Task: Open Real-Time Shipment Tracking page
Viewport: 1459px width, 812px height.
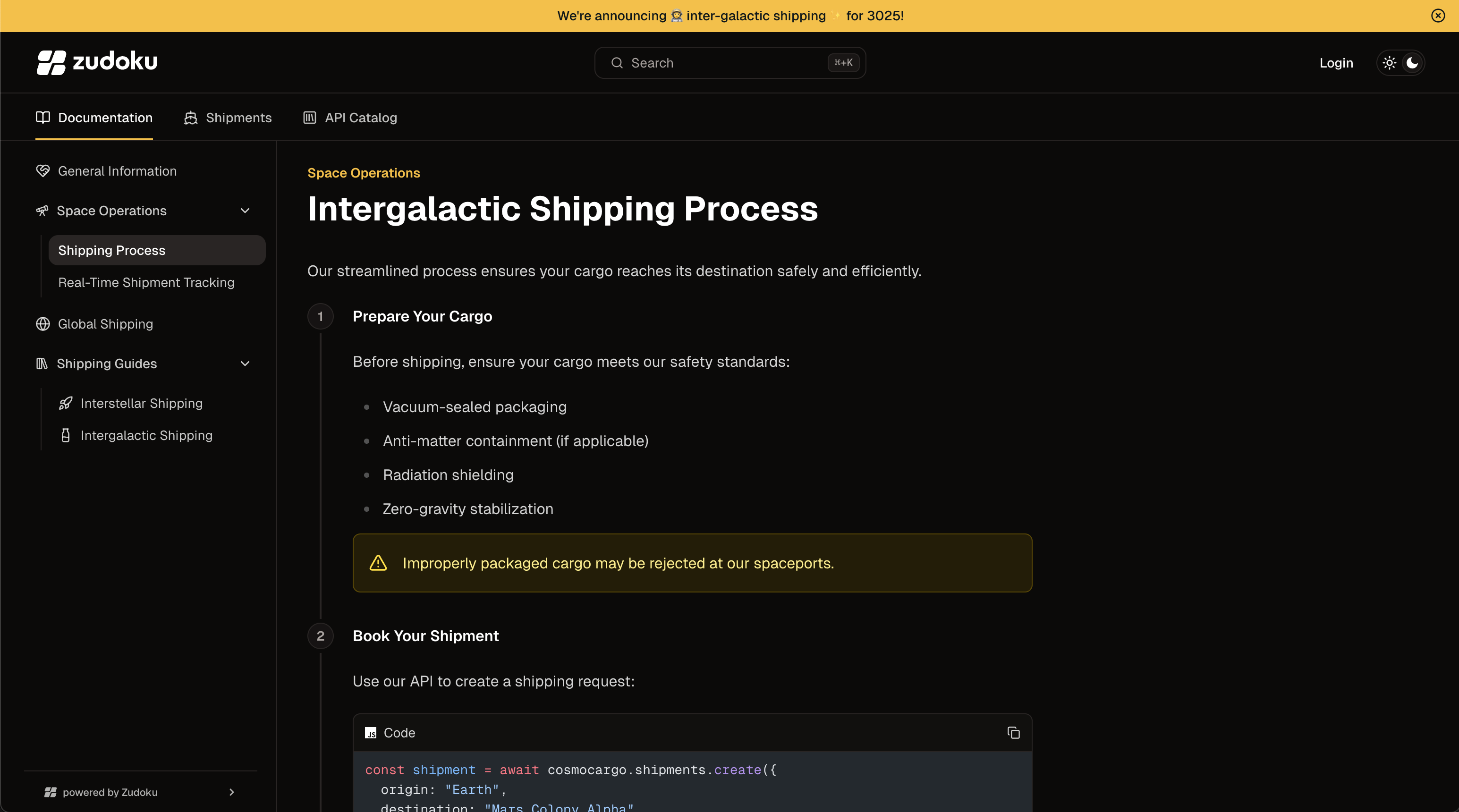Action: click(146, 283)
